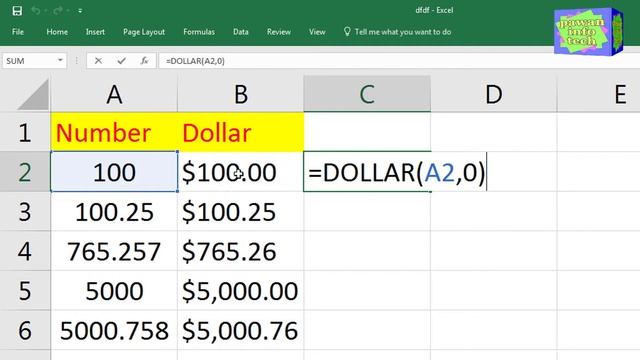
Task: Select column C header
Action: coord(367,95)
